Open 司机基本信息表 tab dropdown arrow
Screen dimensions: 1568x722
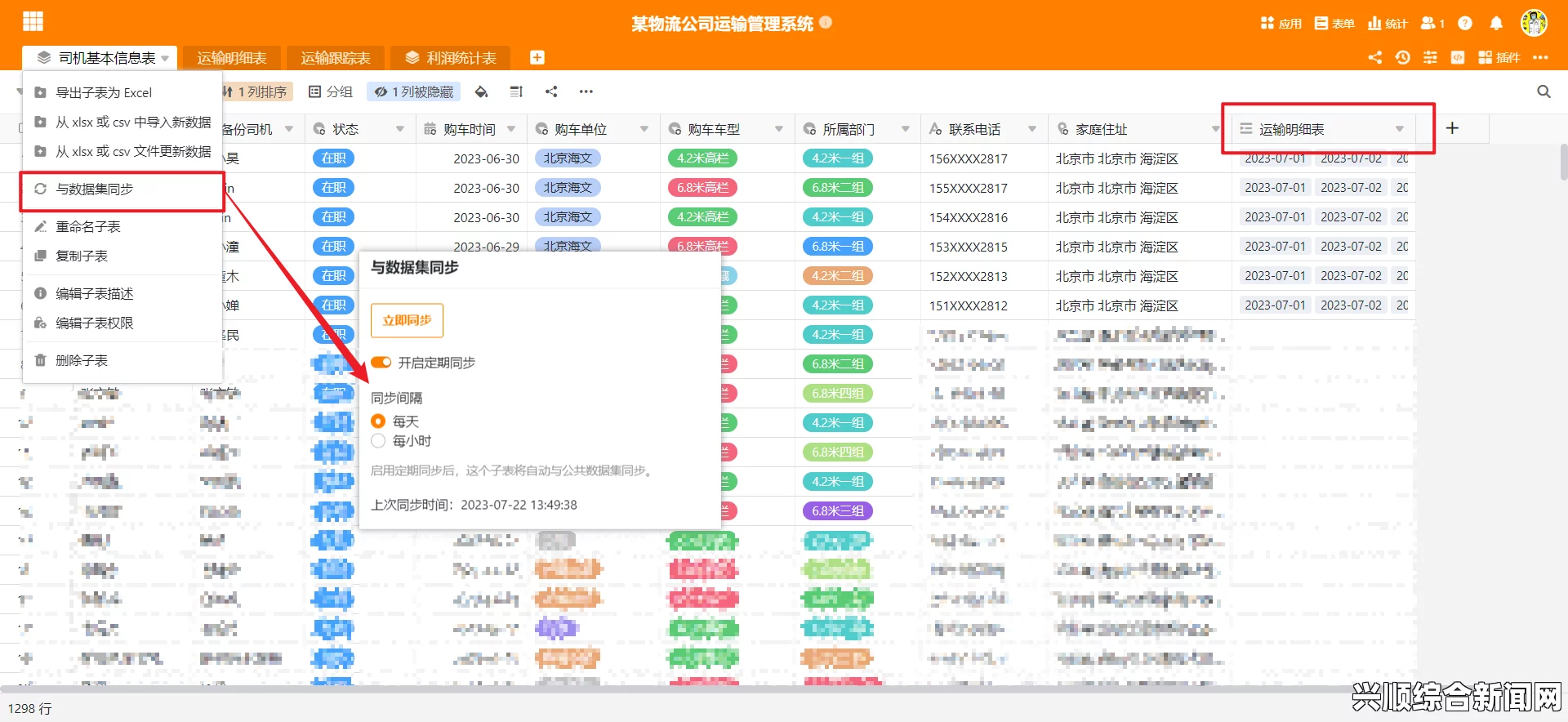click(x=165, y=58)
